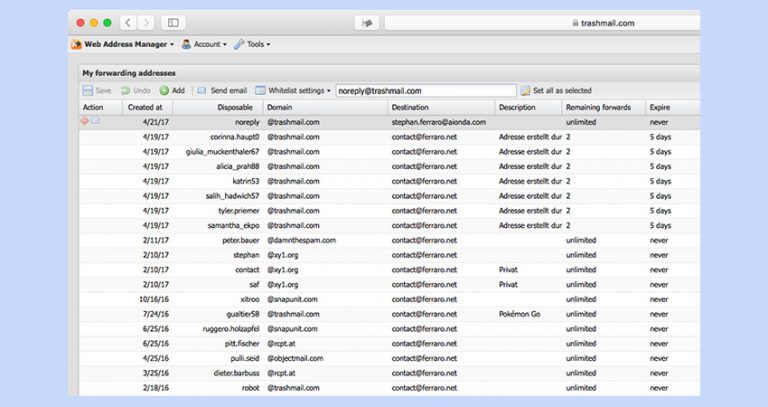Click inside the noreply@trashmail.com address field
This screenshot has width=768, height=407.
click(426, 91)
